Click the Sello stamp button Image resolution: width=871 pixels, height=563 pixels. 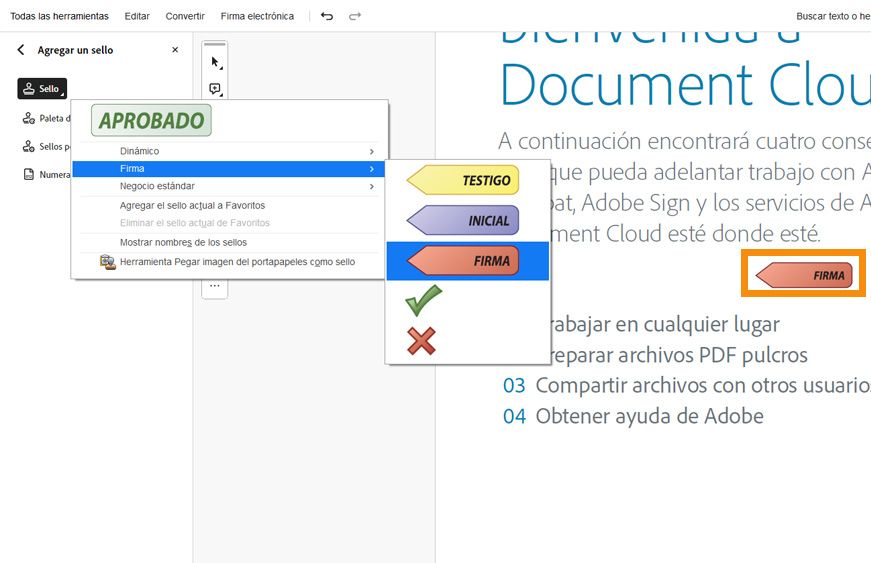point(42,89)
